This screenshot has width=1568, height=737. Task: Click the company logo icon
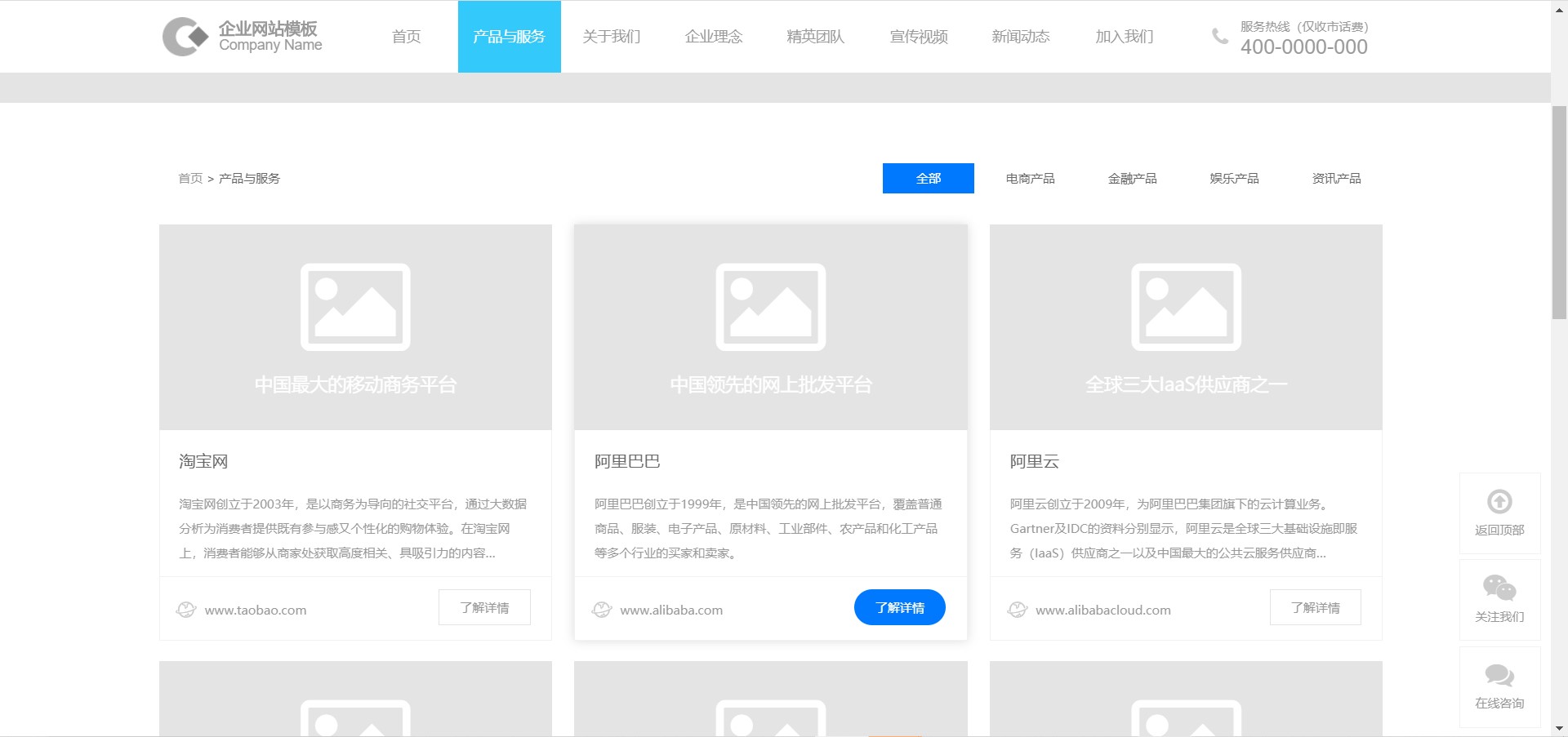click(185, 37)
